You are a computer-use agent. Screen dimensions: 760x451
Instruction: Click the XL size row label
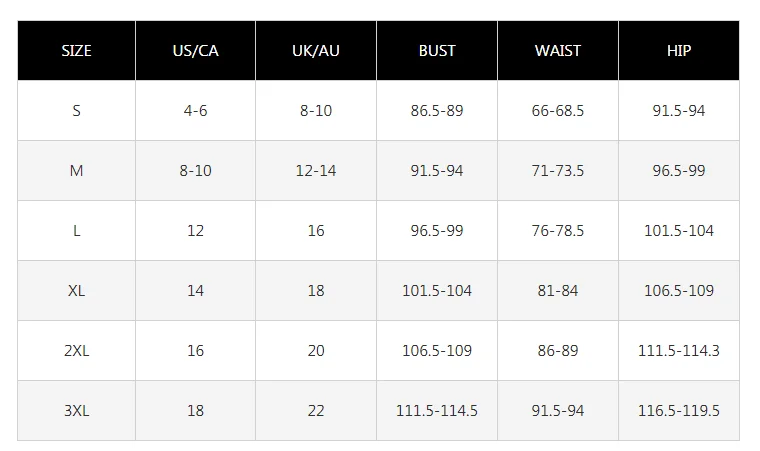click(x=76, y=290)
